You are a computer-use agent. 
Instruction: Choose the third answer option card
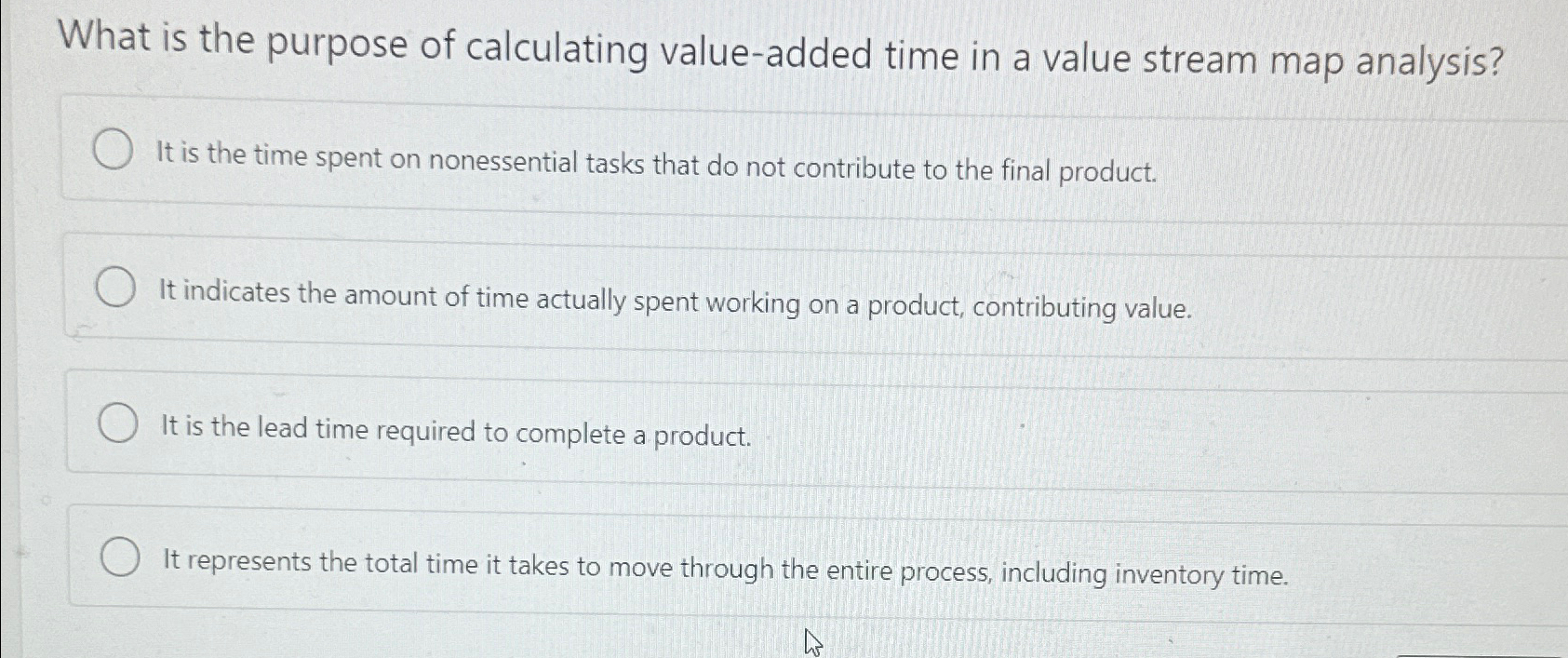tap(651, 423)
